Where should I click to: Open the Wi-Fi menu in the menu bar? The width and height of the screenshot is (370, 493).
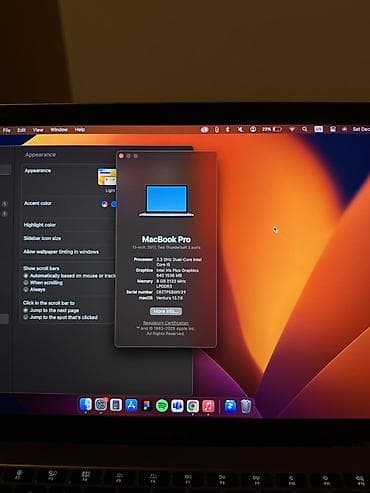[x=292, y=129]
